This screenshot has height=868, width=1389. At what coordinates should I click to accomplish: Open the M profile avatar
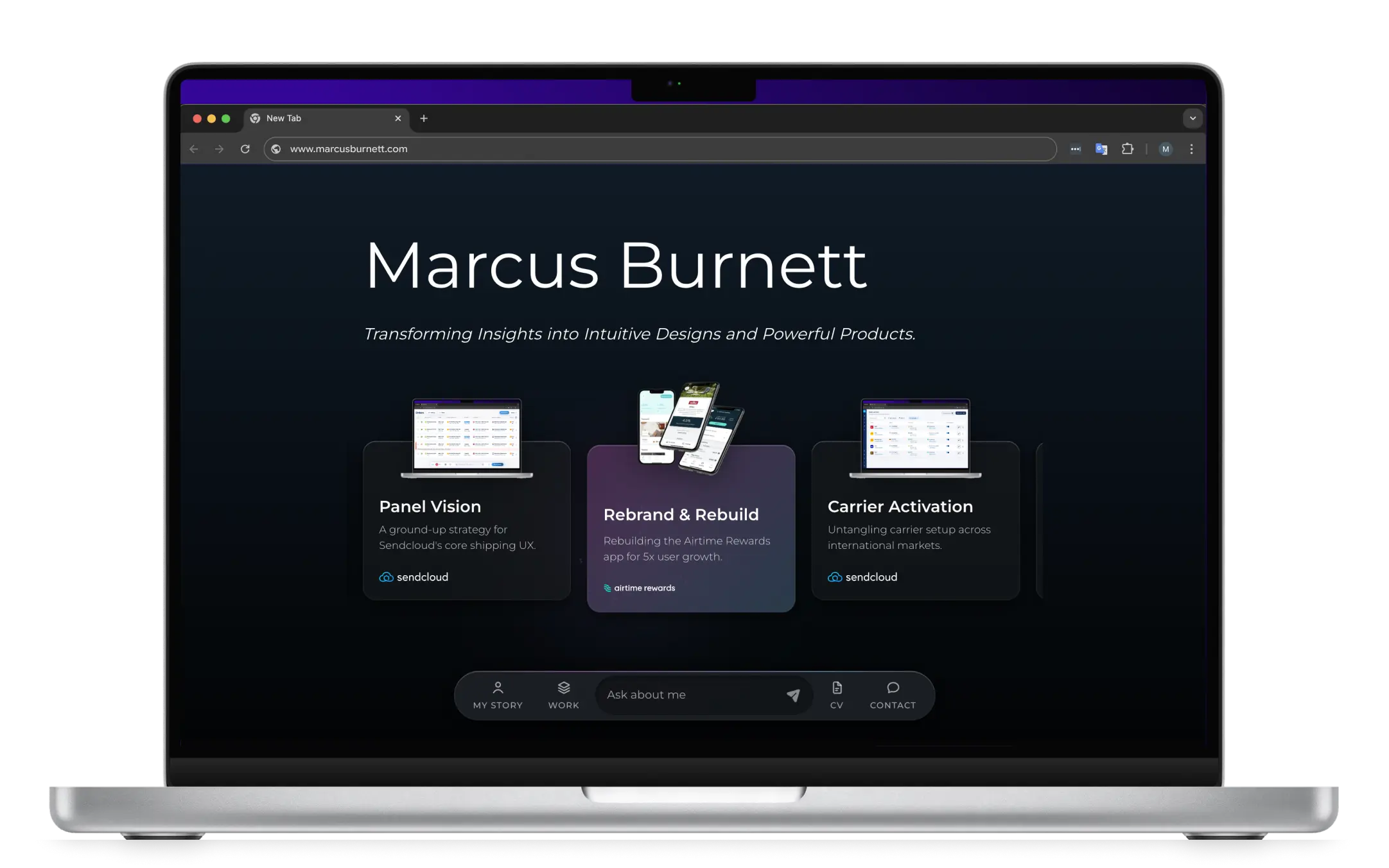coord(1166,149)
